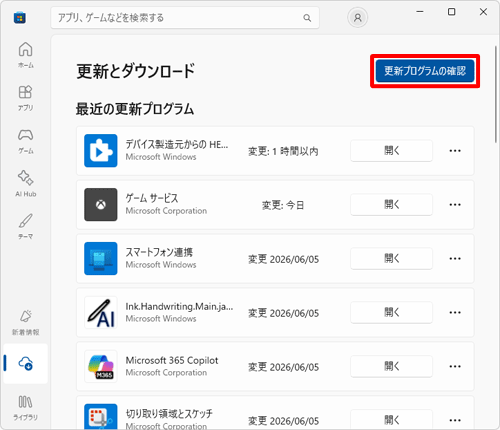This screenshot has height=430, width=500.
Task: Click 開く for Microsoft 365 Copilot
Action: coord(391,367)
